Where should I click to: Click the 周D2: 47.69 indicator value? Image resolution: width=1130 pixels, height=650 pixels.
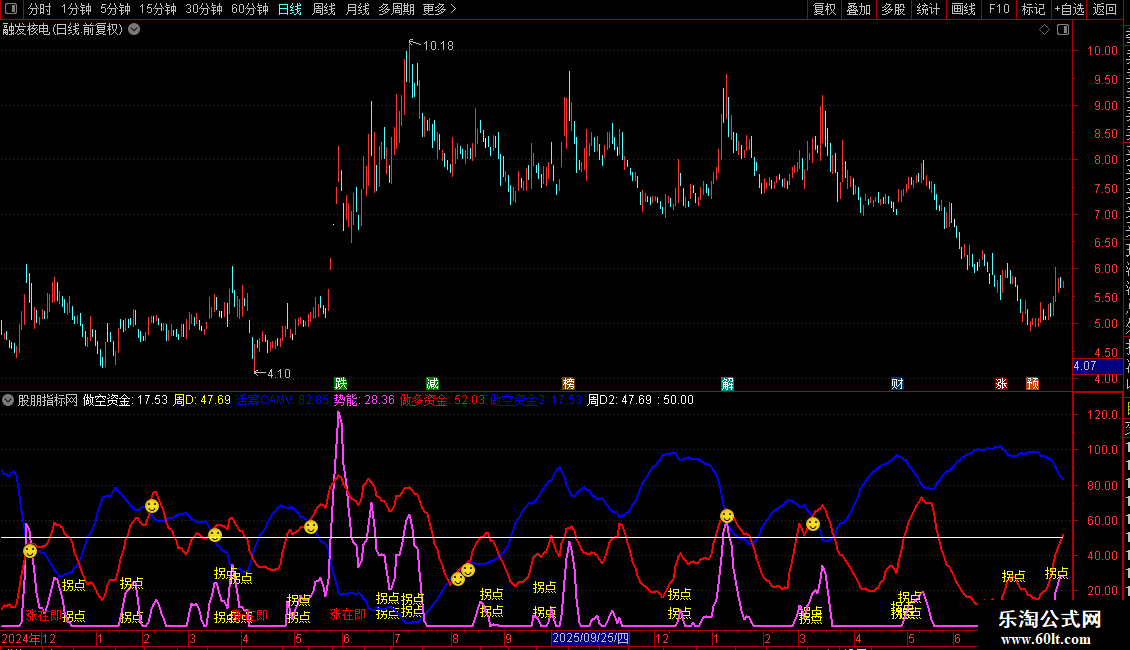[x=620, y=400]
